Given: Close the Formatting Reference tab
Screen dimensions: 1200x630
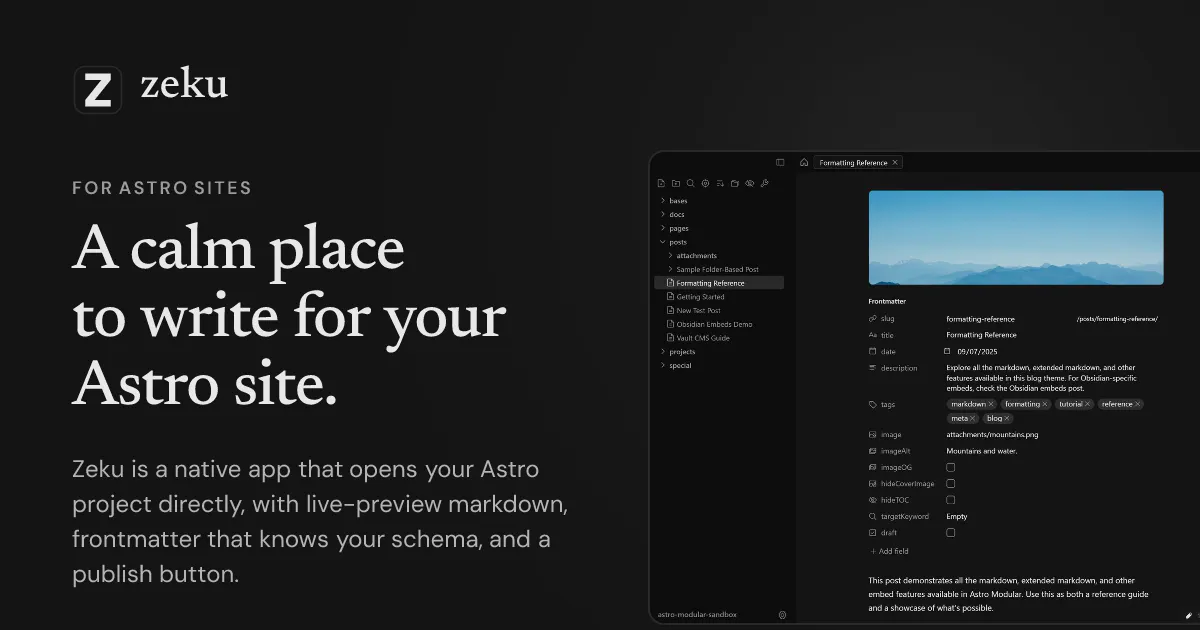Looking at the screenshot, I should pos(895,162).
